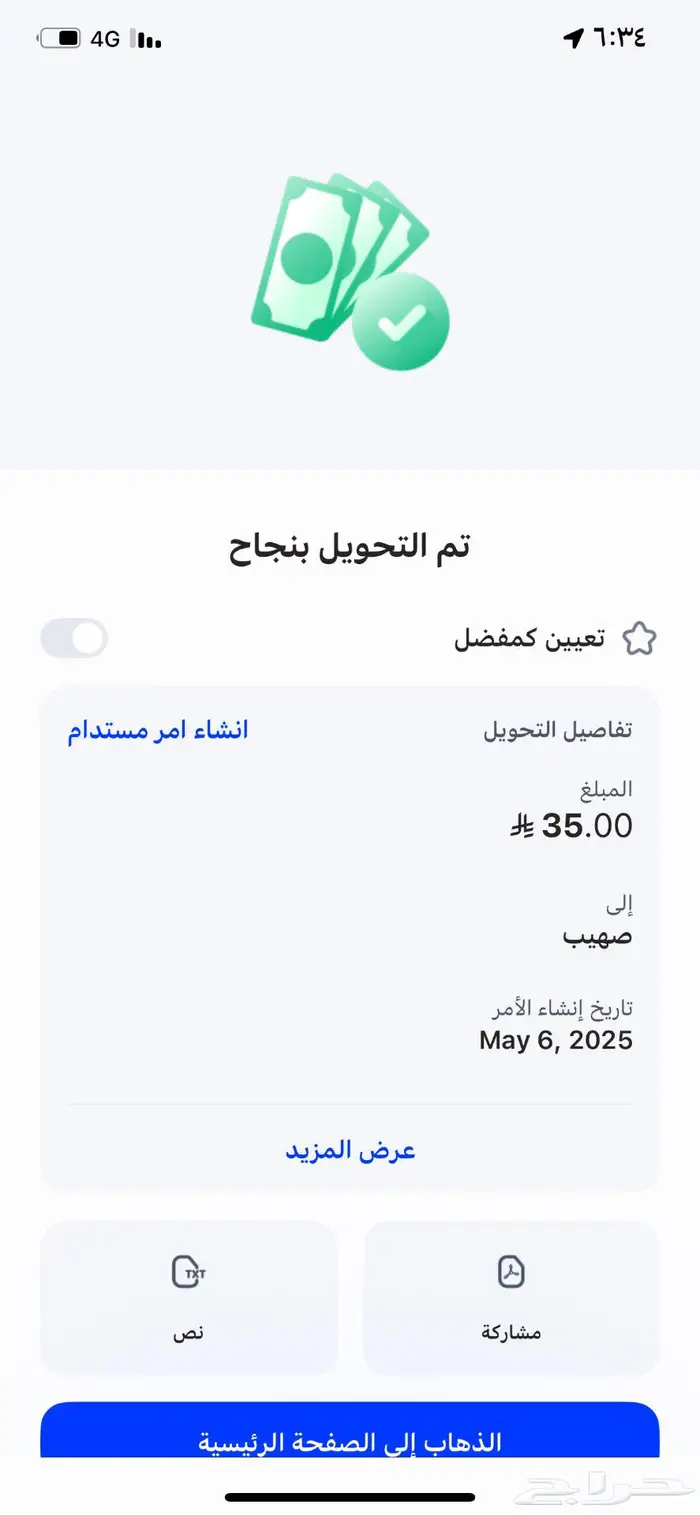Enable the تعيين كمفضل favorite toggle
This screenshot has width=700, height=1515.
(x=73, y=637)
